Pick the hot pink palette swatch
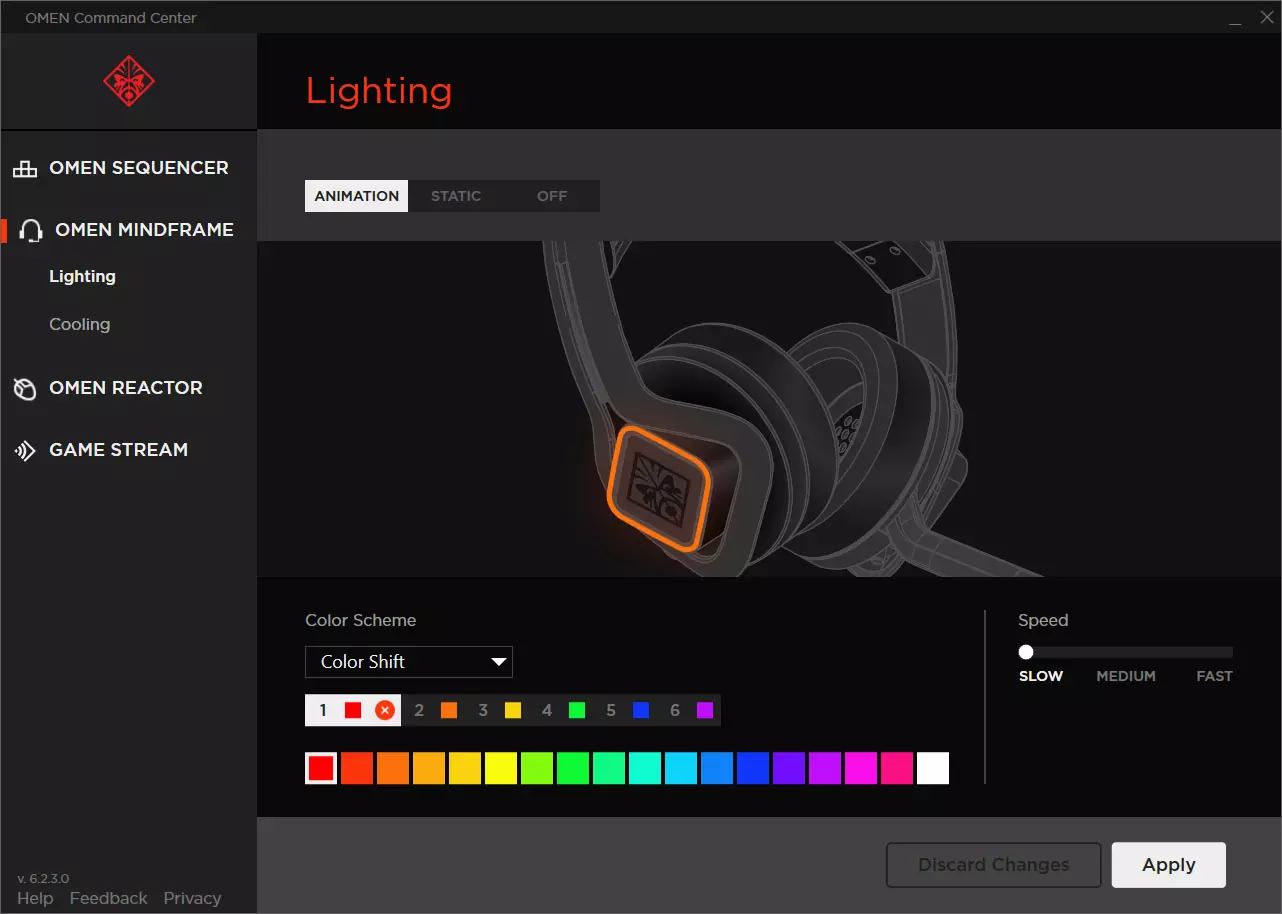Viewport: 1282px width, 914px height. pos(897,768)
